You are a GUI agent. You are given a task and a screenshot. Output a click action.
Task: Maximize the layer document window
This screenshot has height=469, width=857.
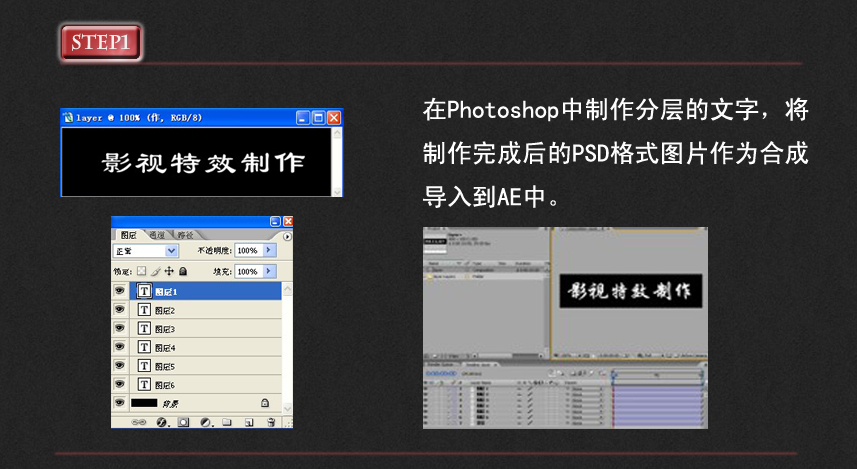318,118
